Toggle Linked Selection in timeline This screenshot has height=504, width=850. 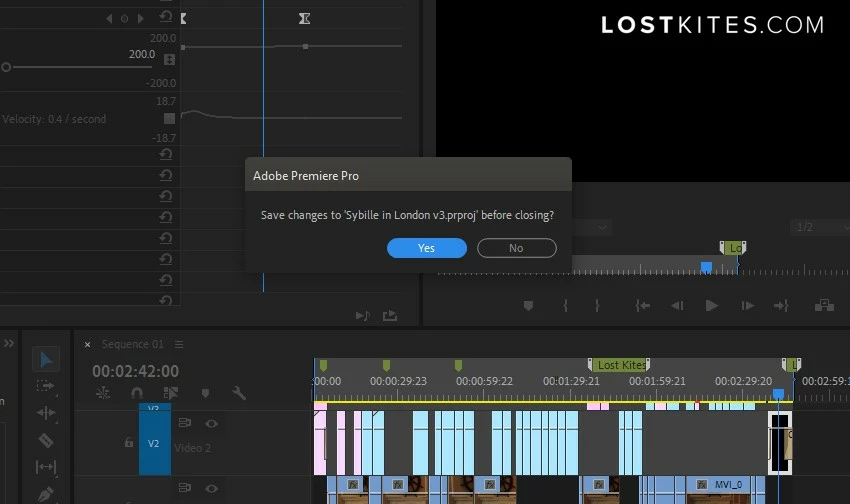pyautogui.click(x=171, y=393)
